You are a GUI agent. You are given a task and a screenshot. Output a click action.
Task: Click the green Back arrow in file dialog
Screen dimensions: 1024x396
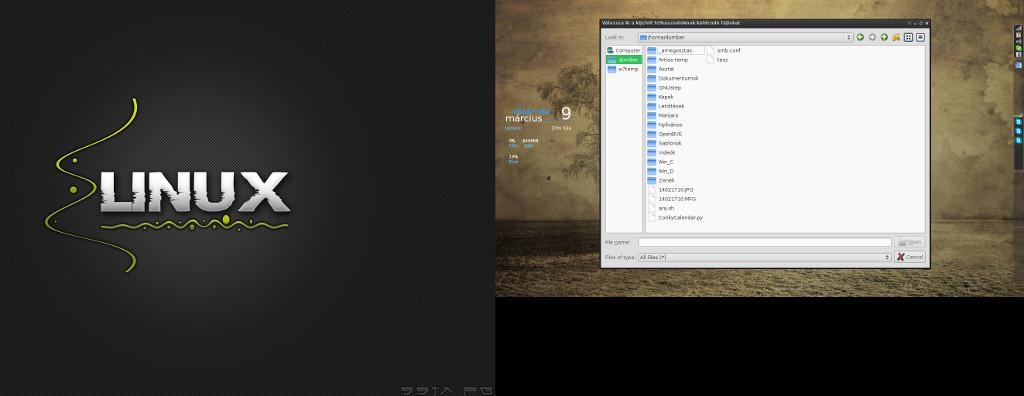(x=860, y=37)
